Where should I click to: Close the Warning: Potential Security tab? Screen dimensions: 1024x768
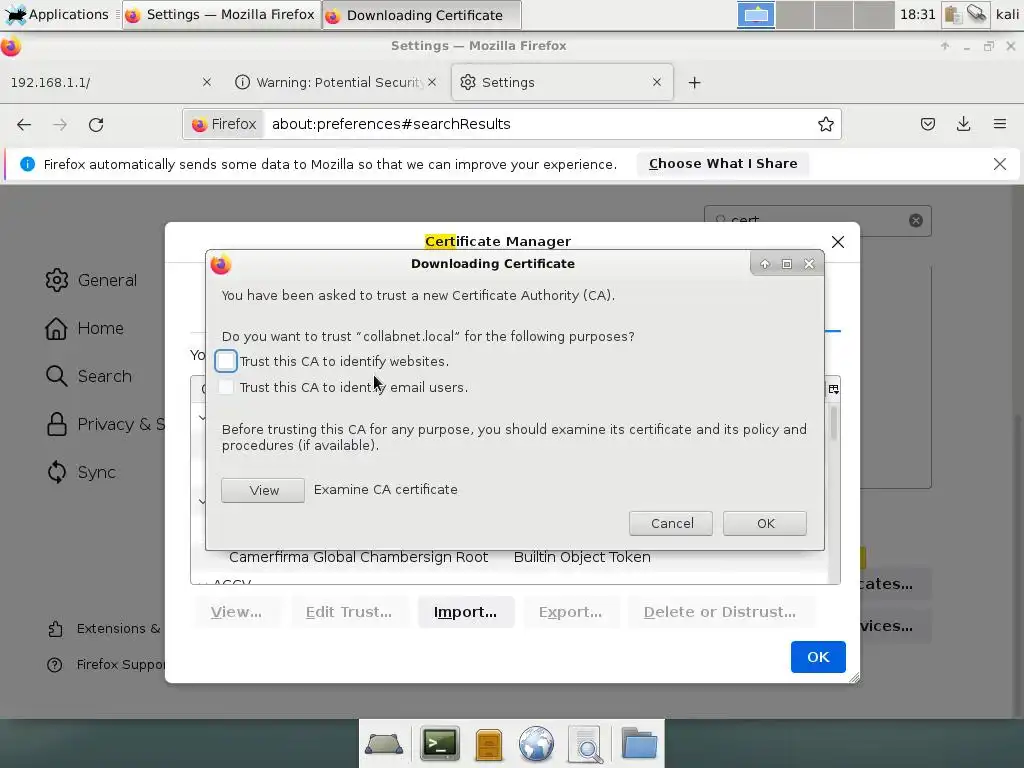click(x=432, y=82)
